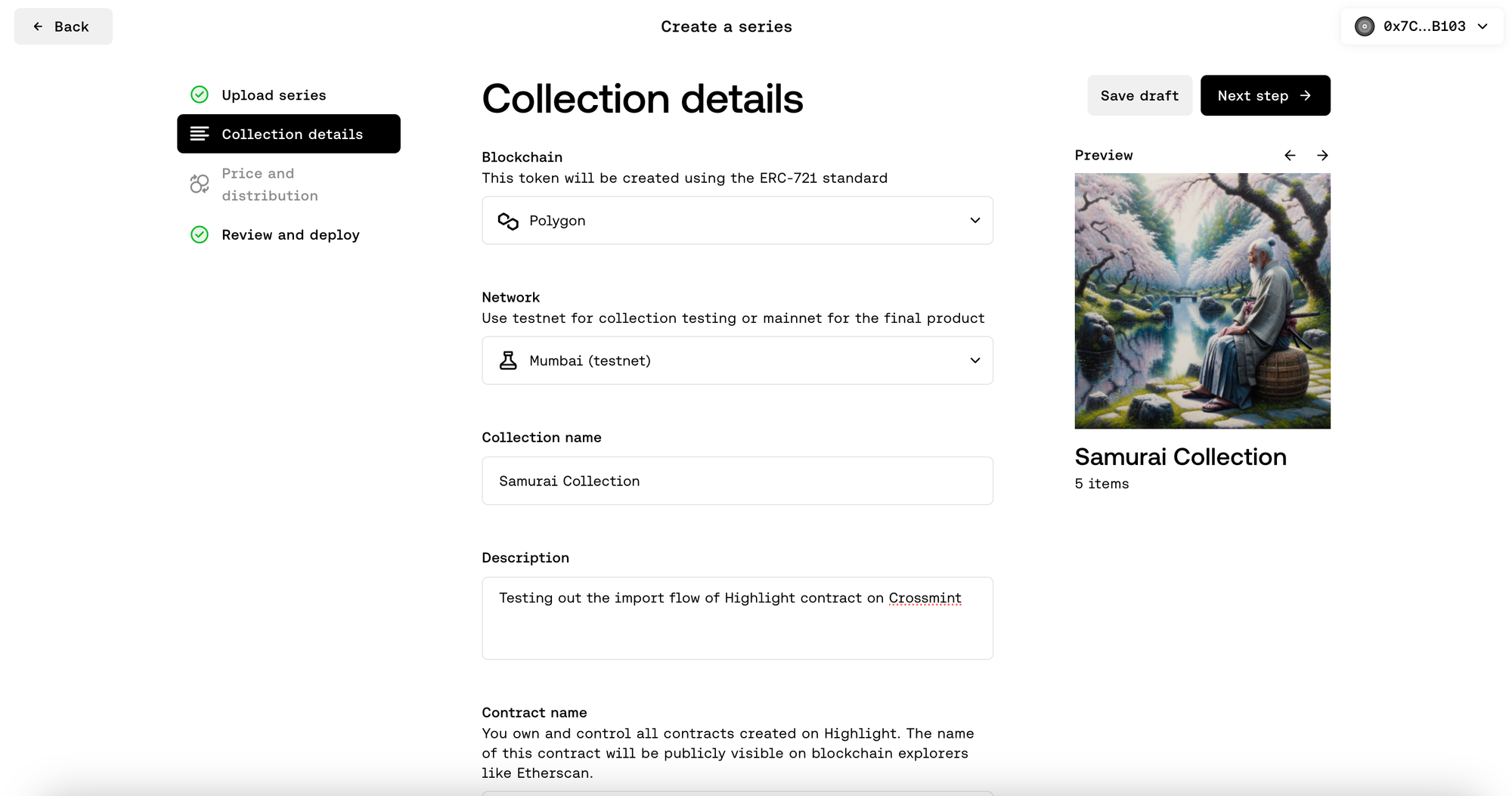Screen dimensions: 1512x796
Task: Click the Polygon chain icon
Action: coord(508,221)
